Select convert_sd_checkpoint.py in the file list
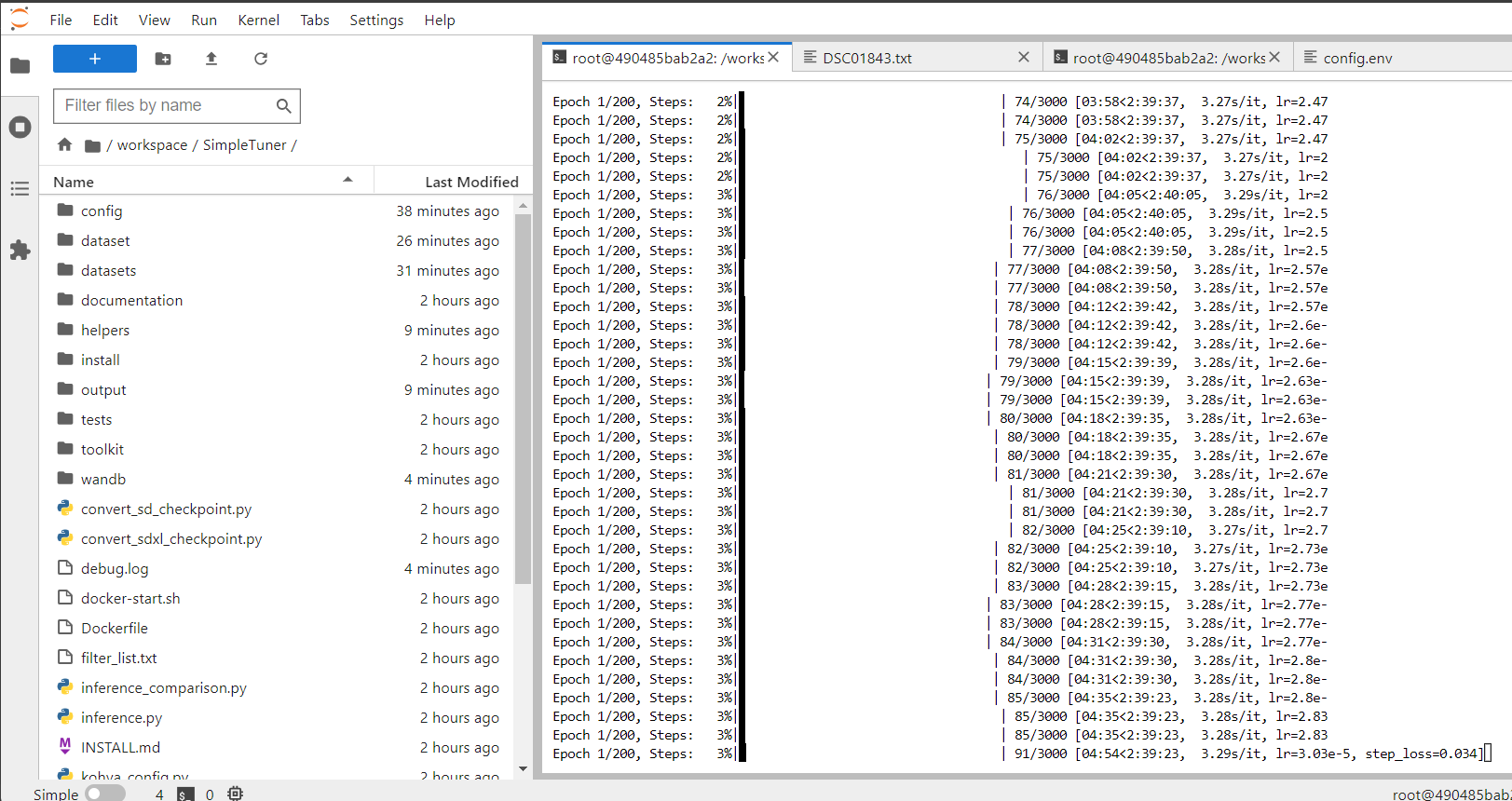The image size is (1512, 801). point(278,509)
